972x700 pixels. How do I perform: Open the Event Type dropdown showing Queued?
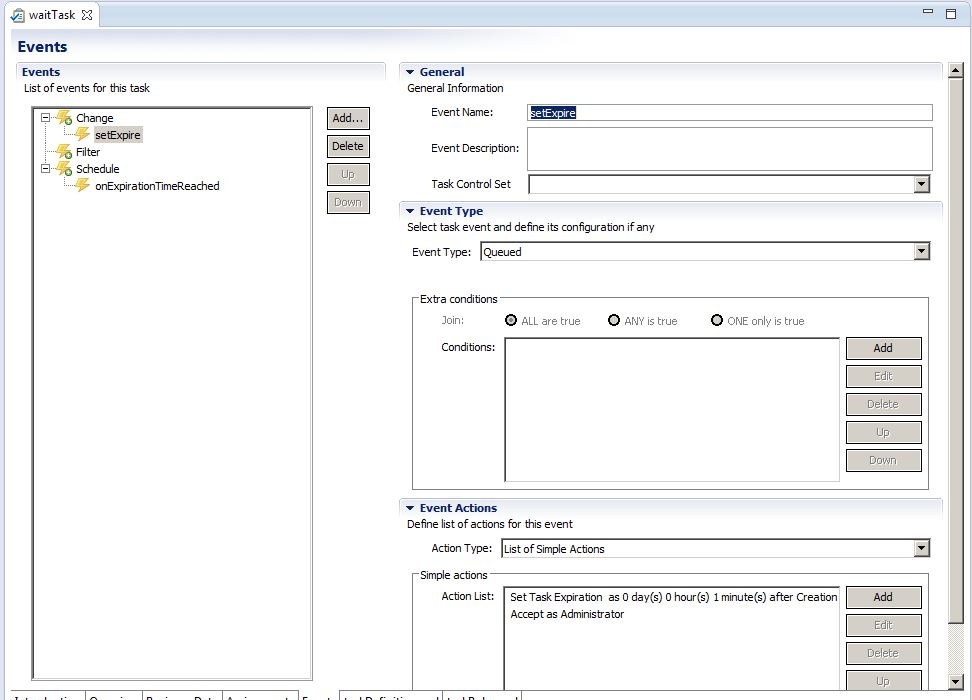click(921, 252)
